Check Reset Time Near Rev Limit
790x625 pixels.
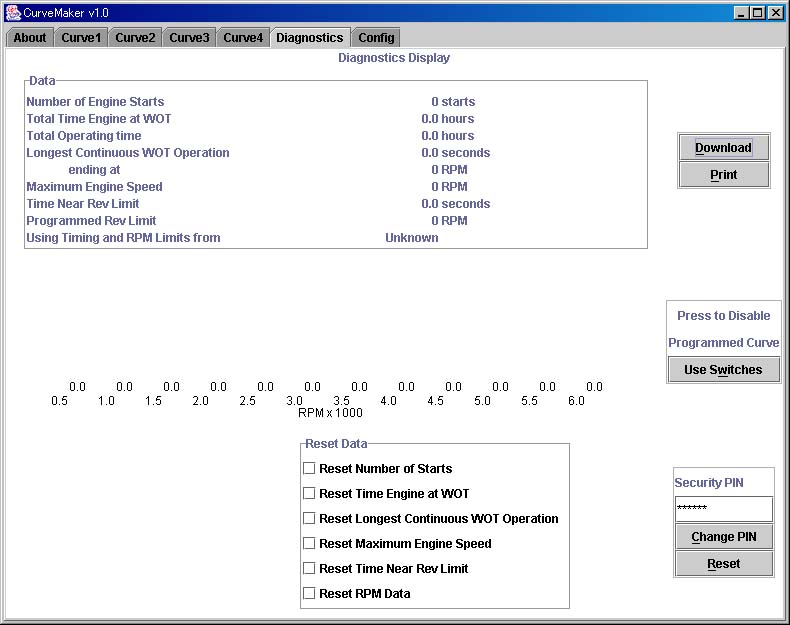309,568
